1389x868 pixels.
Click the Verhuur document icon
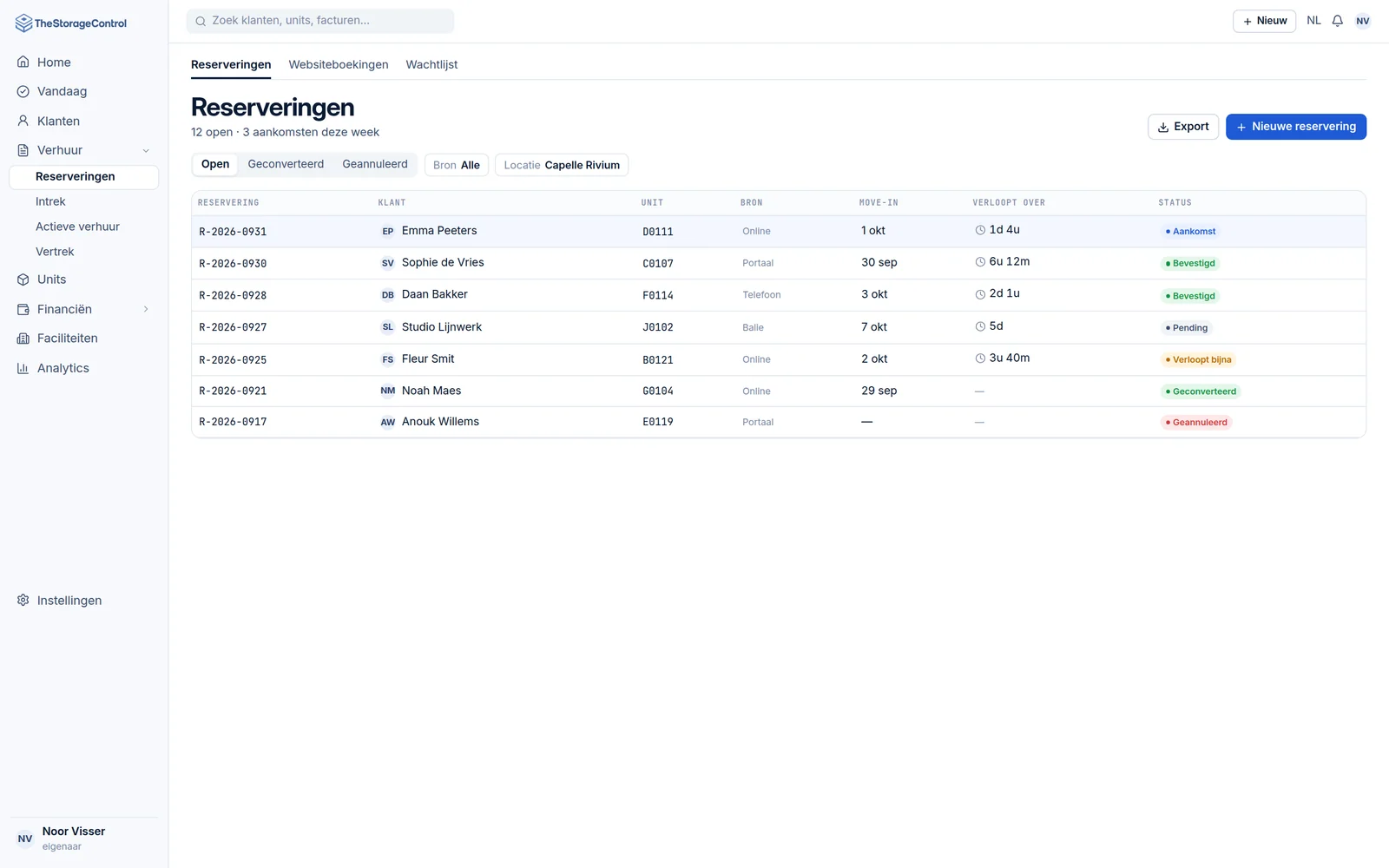click(23, 150)
